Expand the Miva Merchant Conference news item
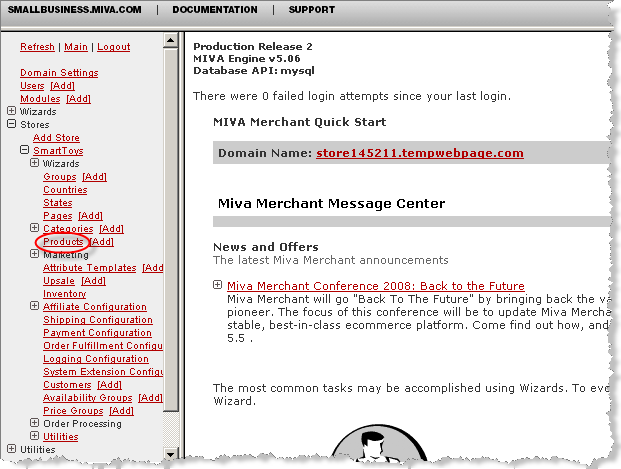Screen dimensions: 621x469 point(217,284)
